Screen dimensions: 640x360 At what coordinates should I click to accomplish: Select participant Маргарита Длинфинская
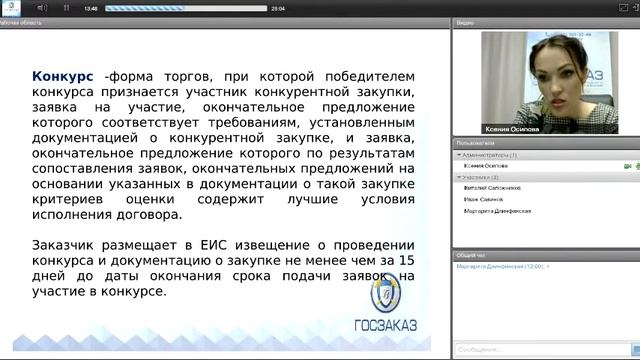497,211
